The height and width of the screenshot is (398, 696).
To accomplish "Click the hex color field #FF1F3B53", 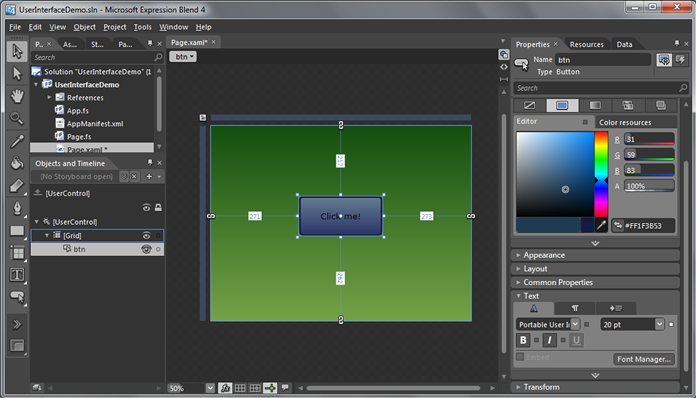I will 643,225.
